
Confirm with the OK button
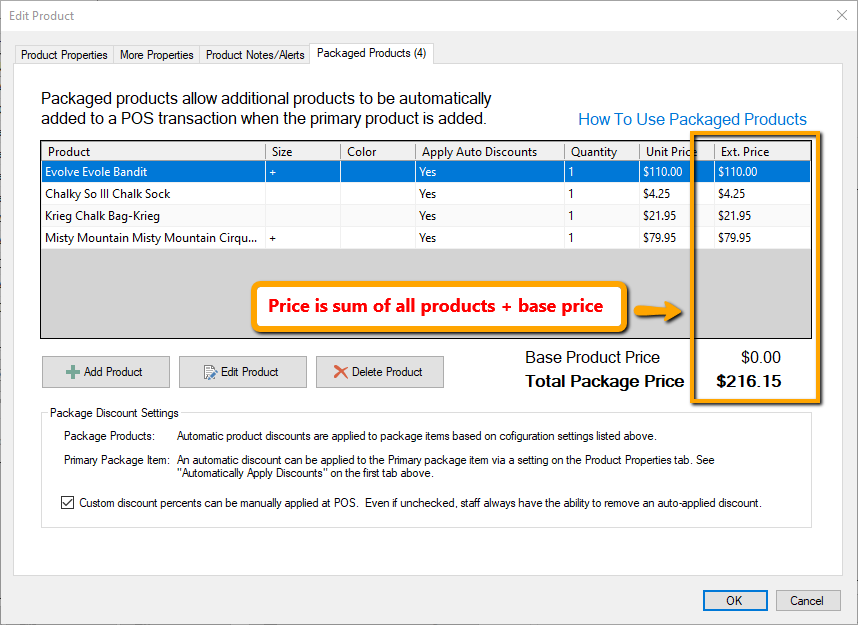click(735, 600)
